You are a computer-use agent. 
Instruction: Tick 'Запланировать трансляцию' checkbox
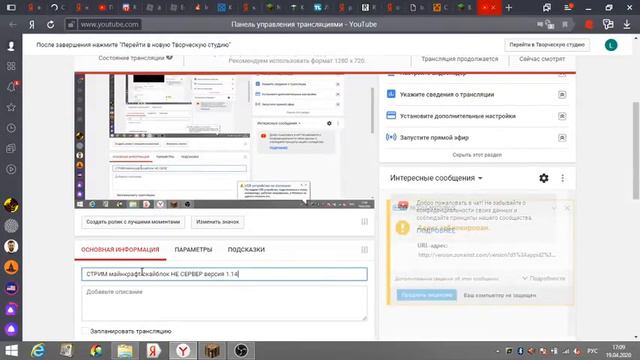click(x=85, y=331)
